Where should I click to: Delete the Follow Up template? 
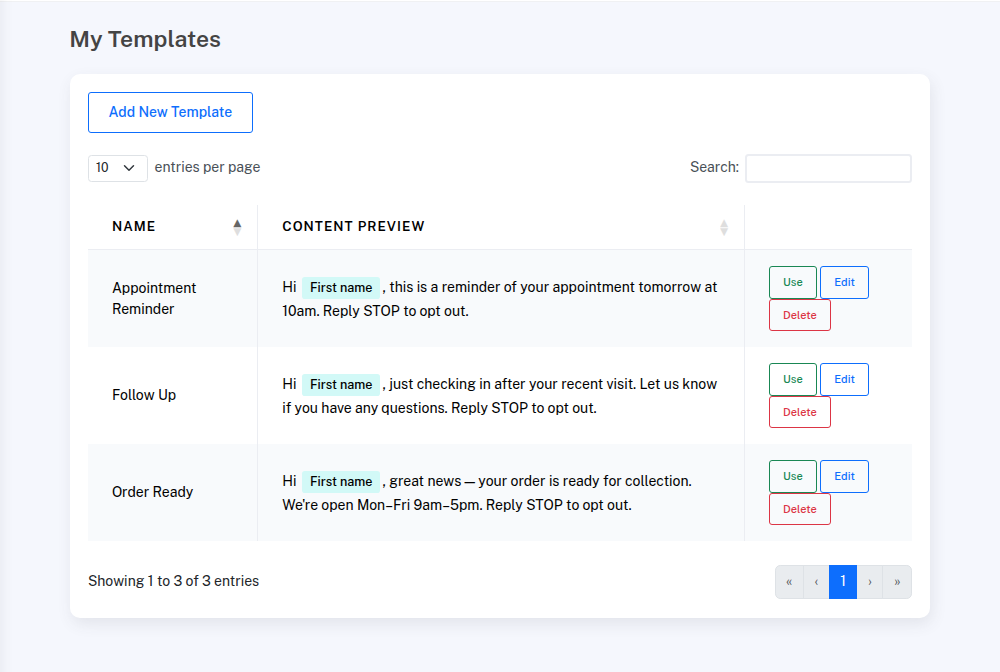tap(799, 413)
